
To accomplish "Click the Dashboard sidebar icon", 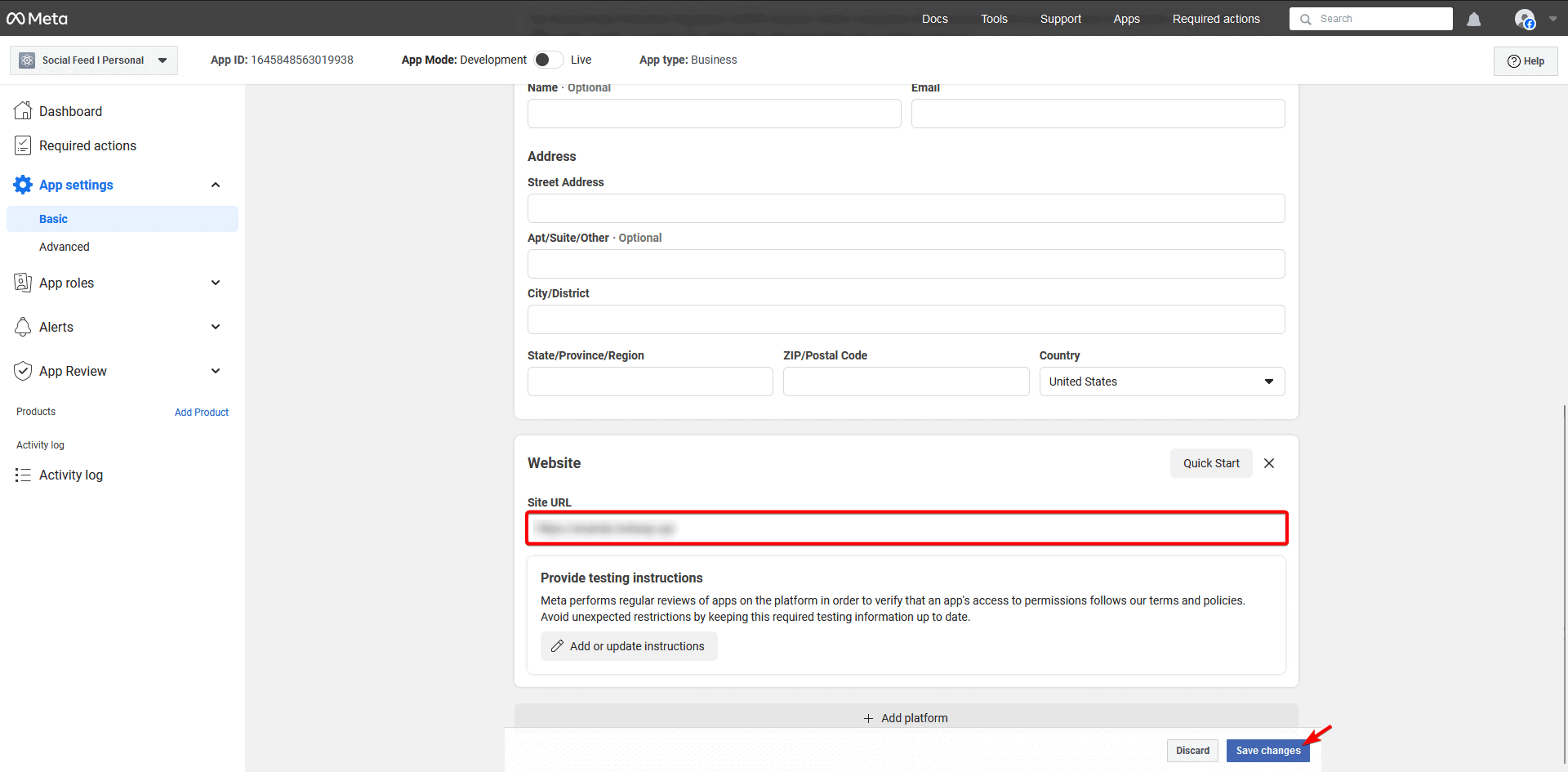I will (x=23, y=110).
